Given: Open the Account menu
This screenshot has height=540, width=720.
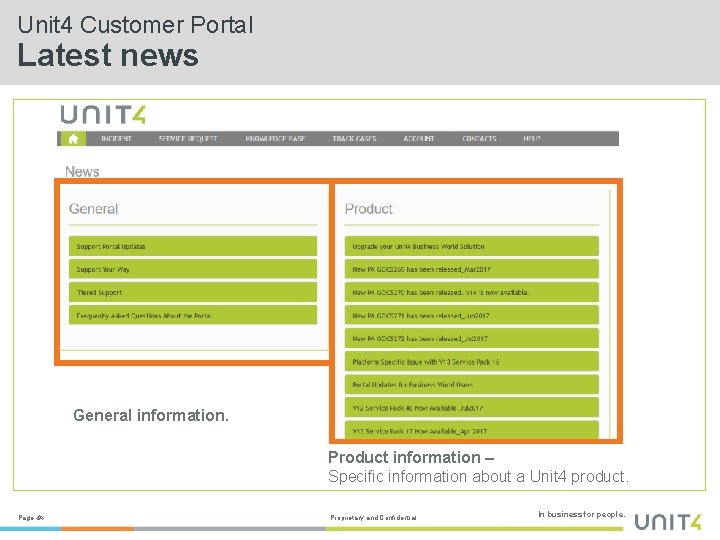Looking at the screenshot, I should [x=419, y=139].
